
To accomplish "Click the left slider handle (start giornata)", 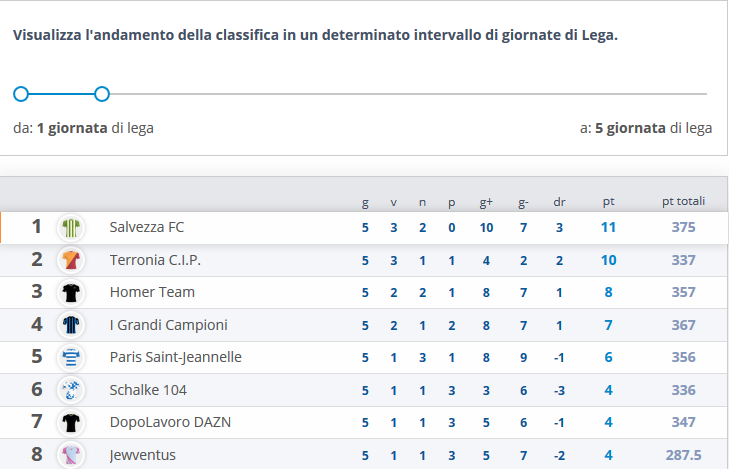I will click(20, 94).
